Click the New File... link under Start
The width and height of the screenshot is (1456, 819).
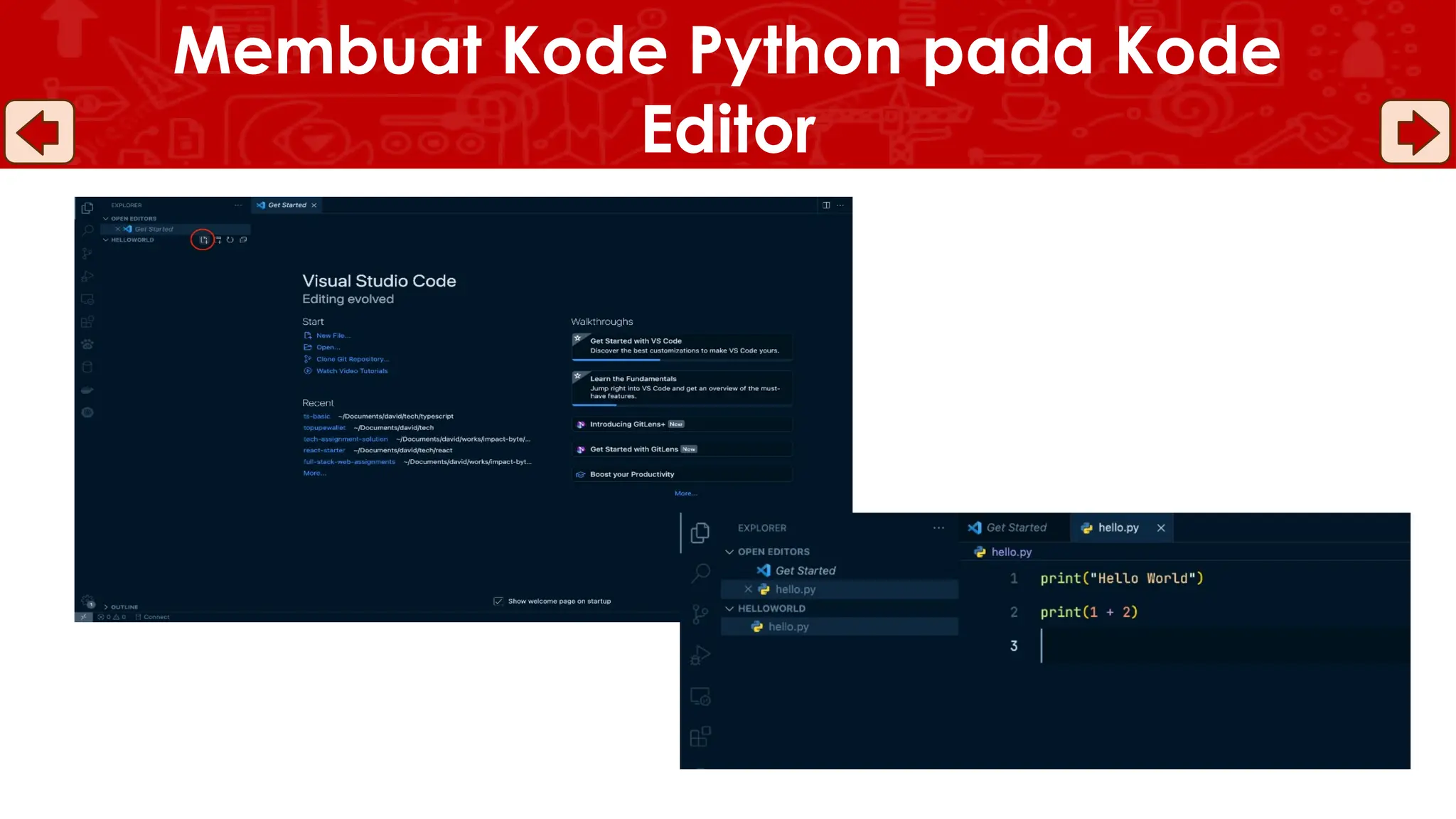pyautogui.click(x=327, y=336)
